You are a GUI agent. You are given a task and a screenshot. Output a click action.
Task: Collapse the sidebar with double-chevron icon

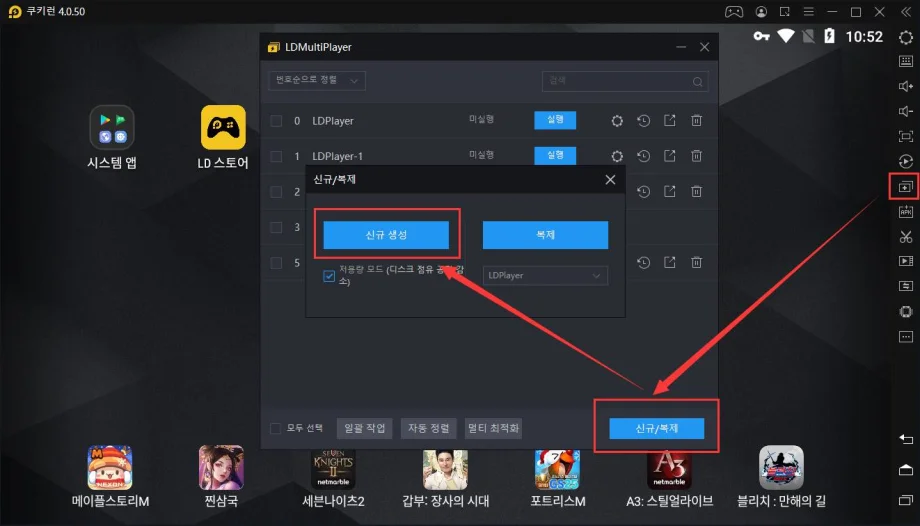pyautogui.click(x=905, y=12)
